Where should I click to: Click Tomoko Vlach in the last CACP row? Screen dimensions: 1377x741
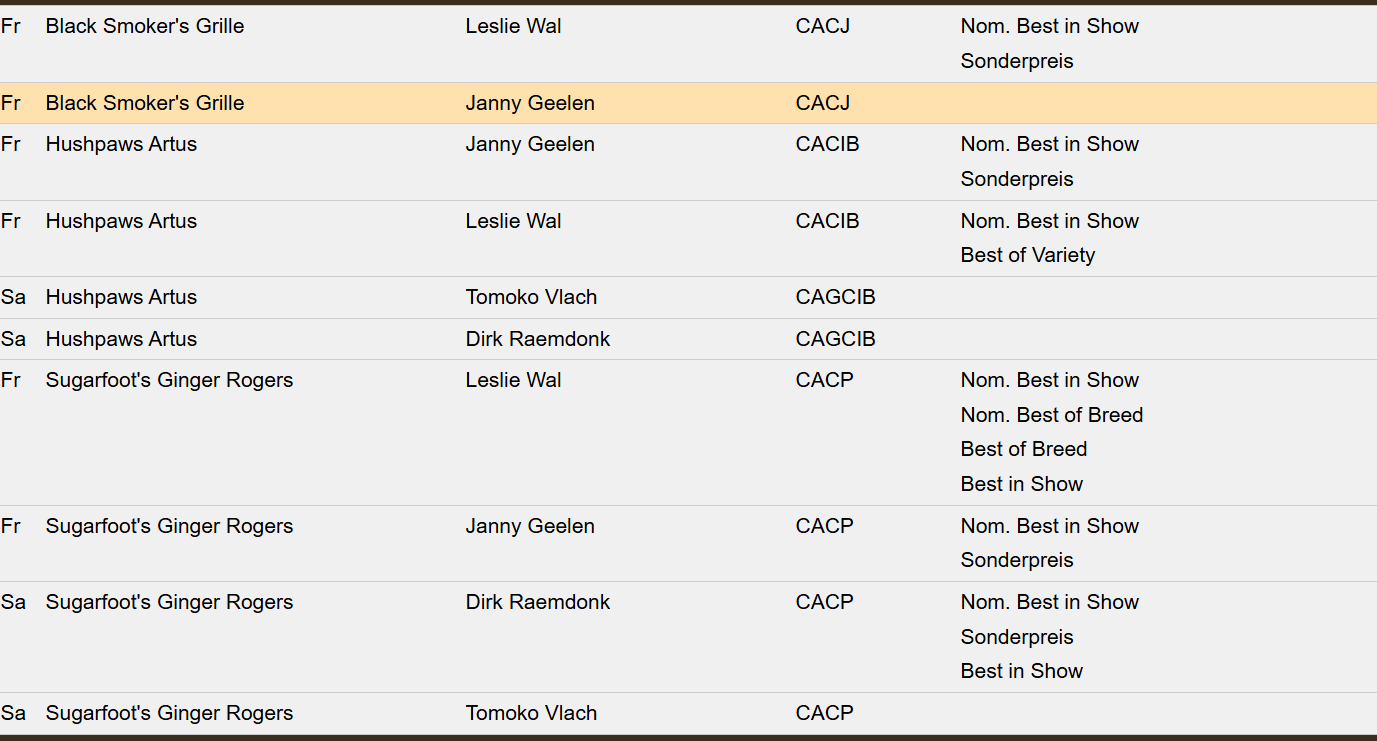[531, 713]
